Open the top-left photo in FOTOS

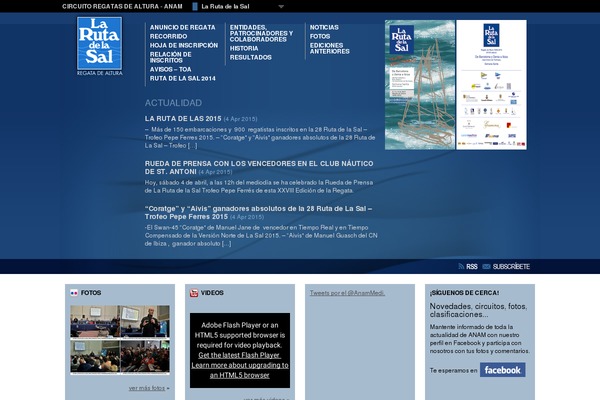coord(95,322)
